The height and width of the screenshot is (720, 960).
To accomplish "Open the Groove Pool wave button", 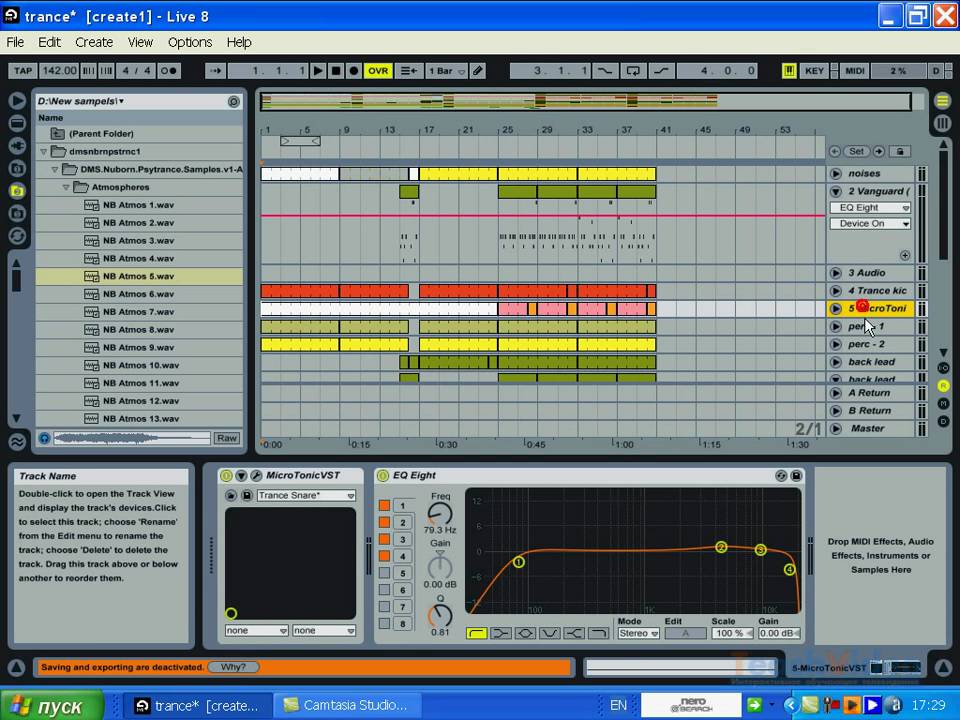I will tap(17, 441).
